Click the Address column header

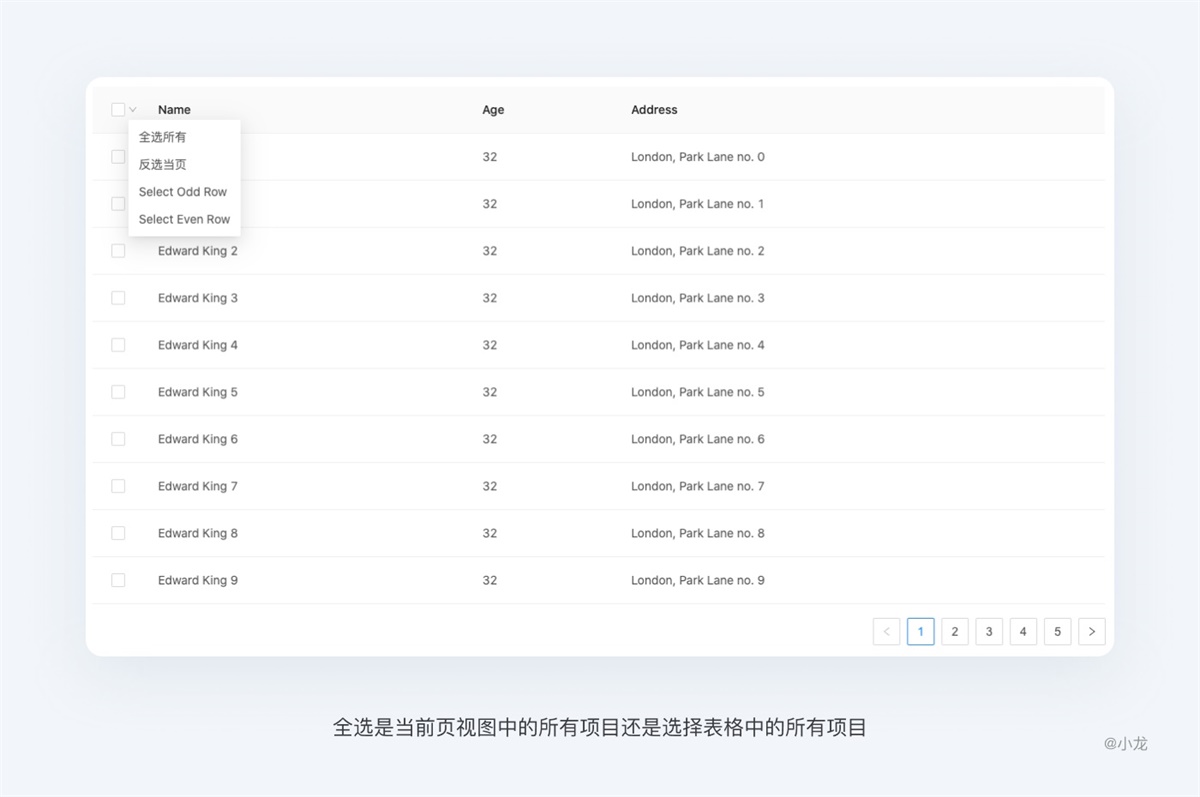click(654, 110)
